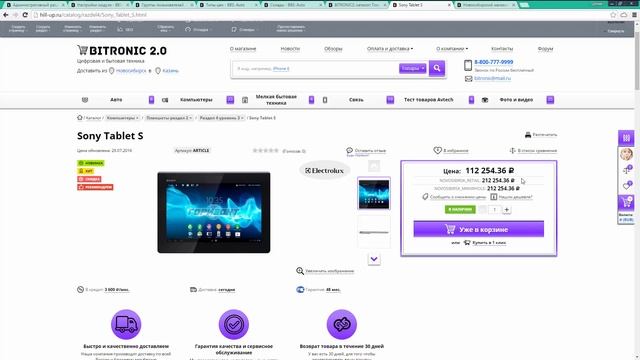Click the purple search magnifier button

pyautogui.click(x=437, y=68)
